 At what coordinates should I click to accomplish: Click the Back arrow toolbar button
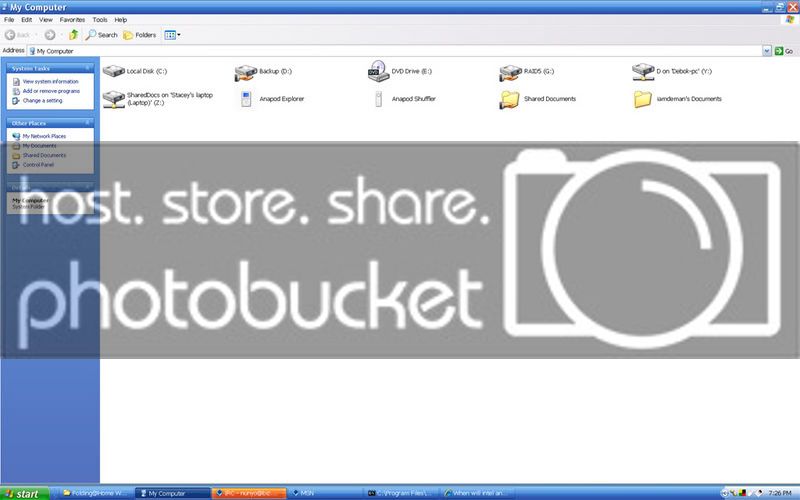click(x=17, y=35)
